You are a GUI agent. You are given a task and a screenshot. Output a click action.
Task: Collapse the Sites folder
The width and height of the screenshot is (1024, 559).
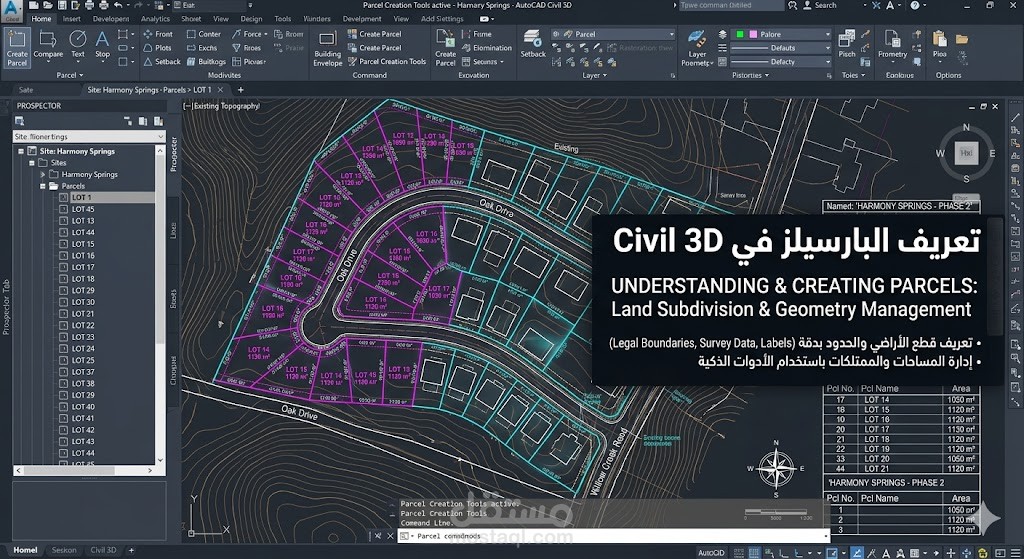coord(31,163)
